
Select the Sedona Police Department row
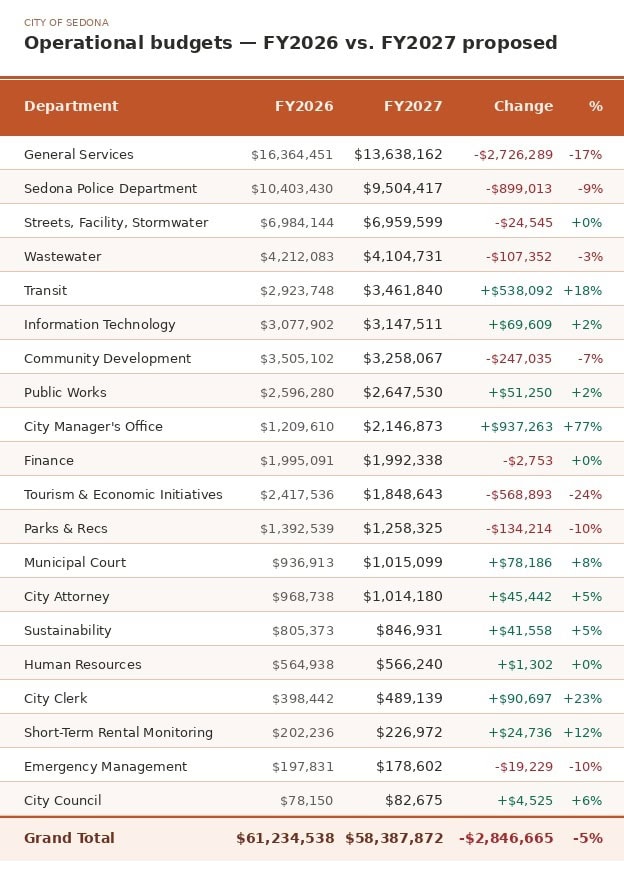coord(312,188)
